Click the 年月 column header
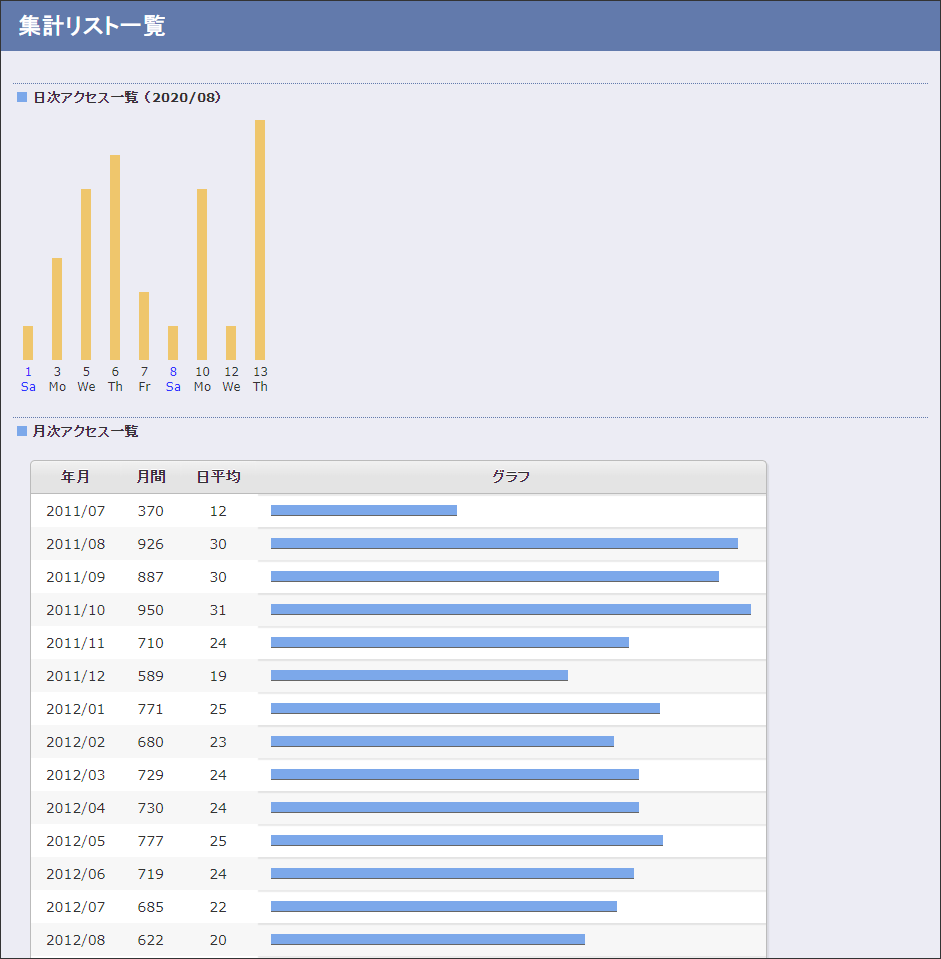The height and width of the screenshot is (959, 941). click(75, 477)
